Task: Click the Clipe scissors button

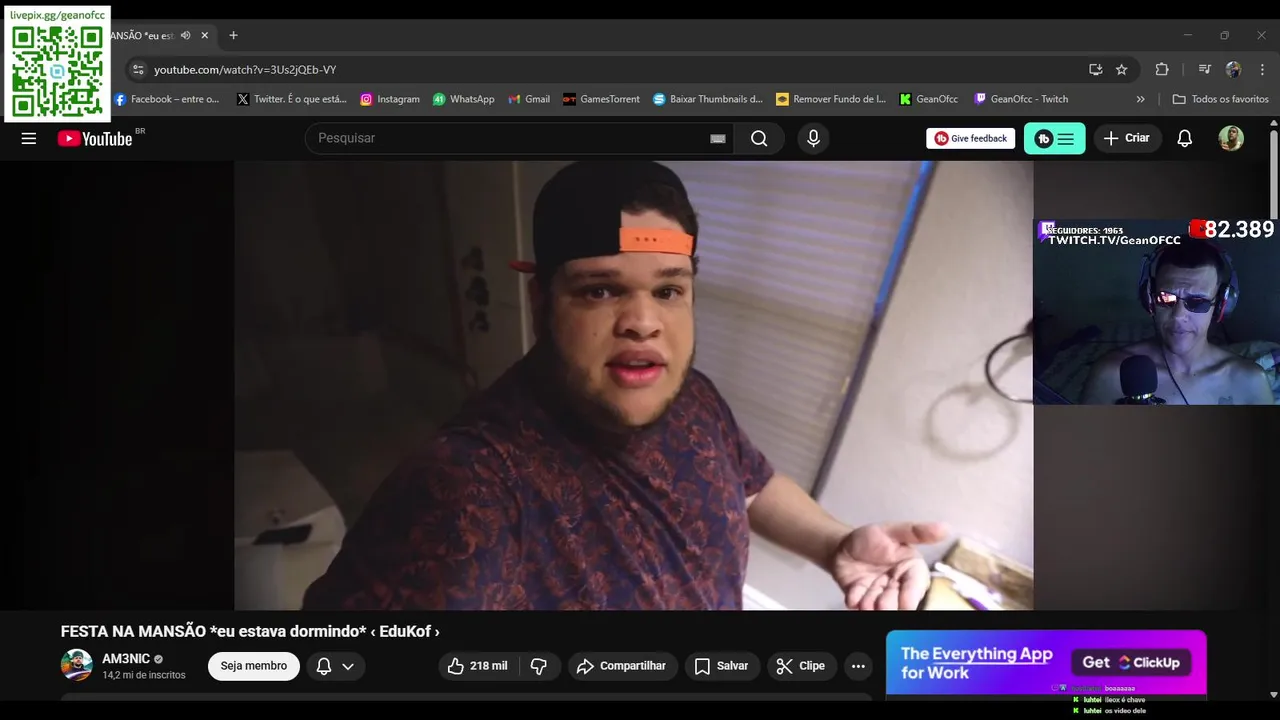Action: click(x=802, y=666)
